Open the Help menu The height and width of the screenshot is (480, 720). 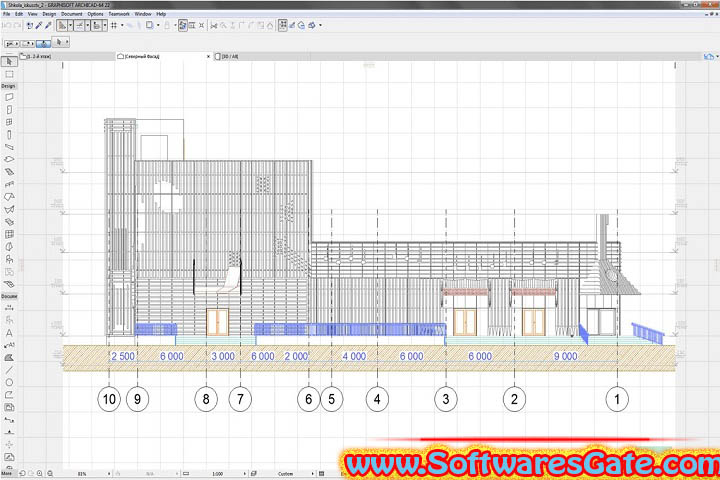pyautogui.click(x=161, y=14)
